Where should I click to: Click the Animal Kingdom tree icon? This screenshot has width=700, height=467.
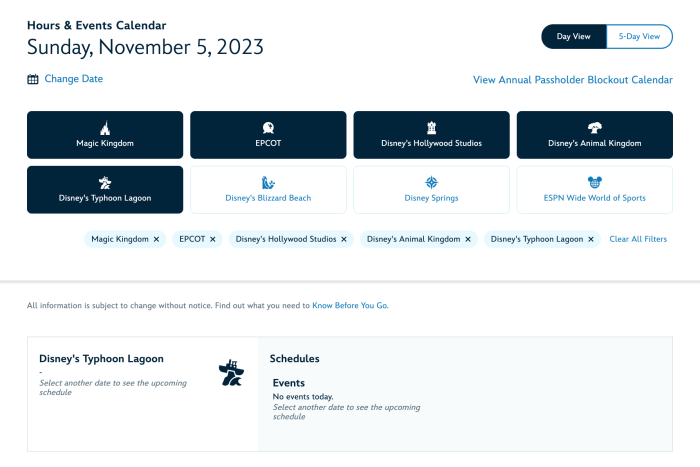click(594, 128)
